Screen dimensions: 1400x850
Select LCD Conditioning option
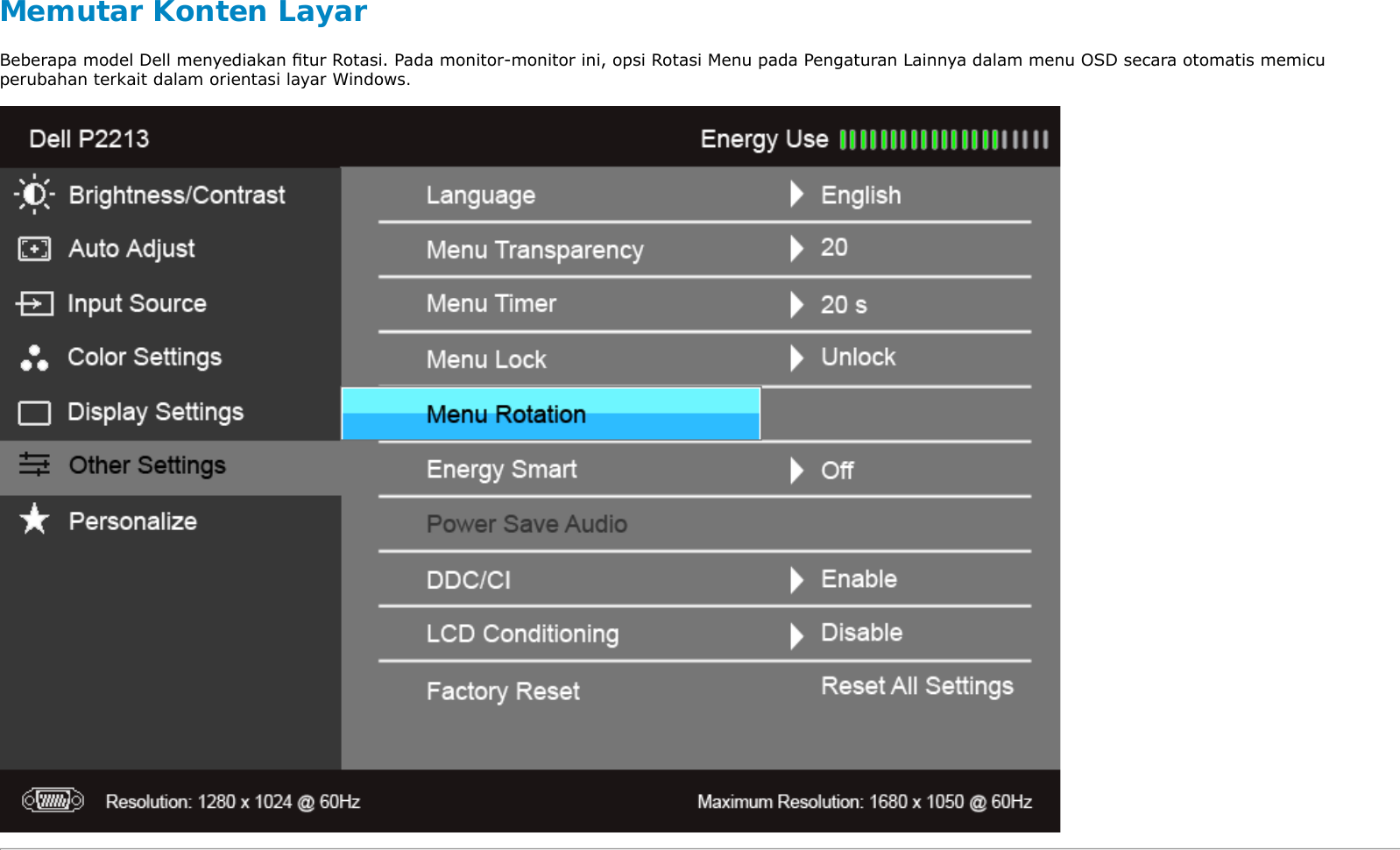click(x=522, y=634)
